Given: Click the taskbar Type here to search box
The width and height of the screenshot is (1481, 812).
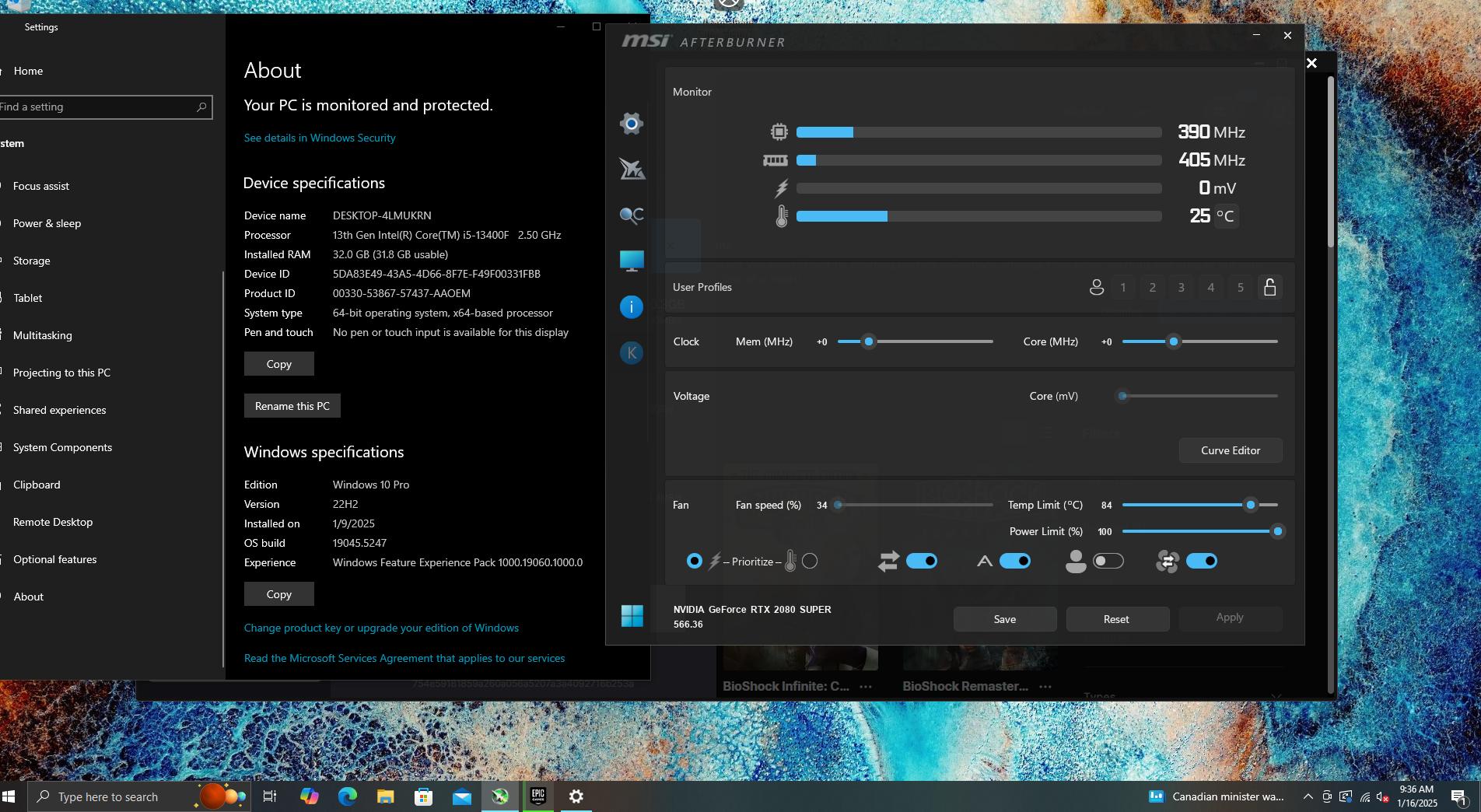Looking at the screenshot, I should coord(140,796).
